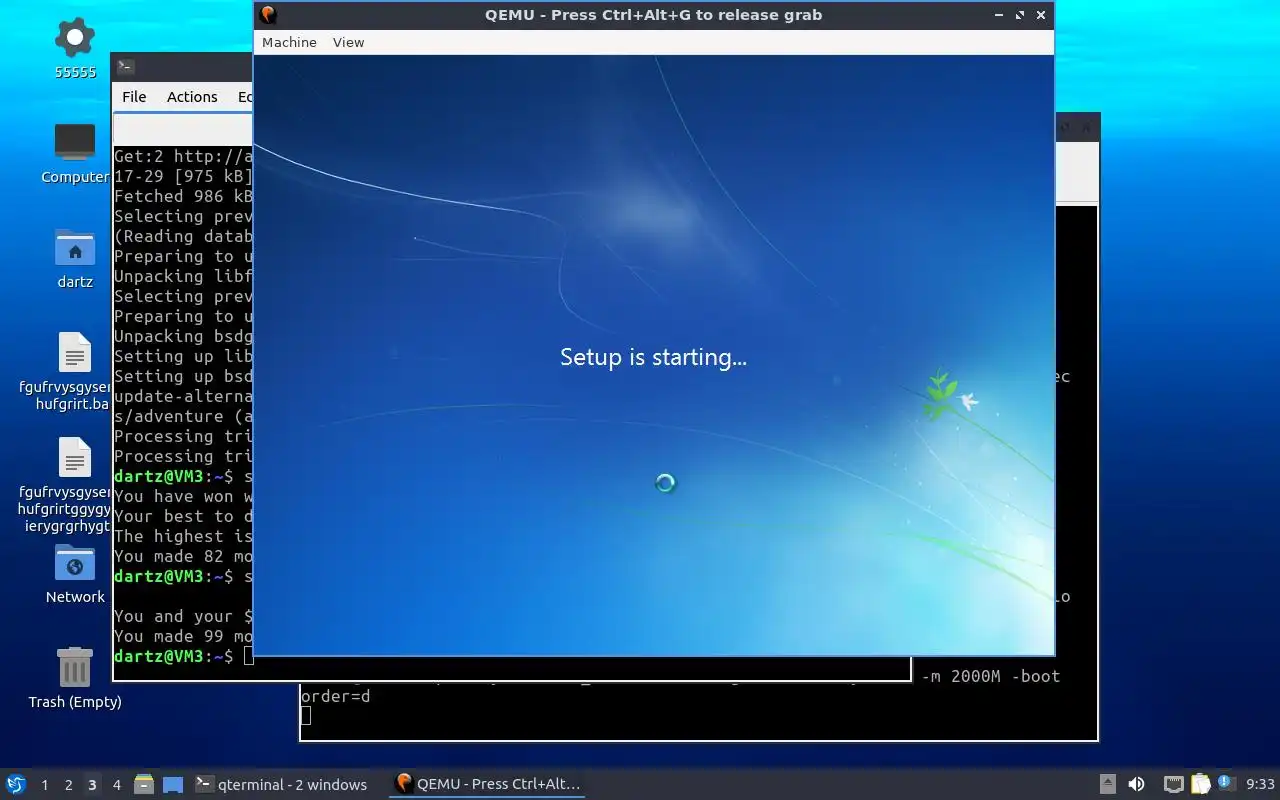Maximize the QEMU window
Viewport: 1280px width, 800px height.
click(x=1020, y=15)
